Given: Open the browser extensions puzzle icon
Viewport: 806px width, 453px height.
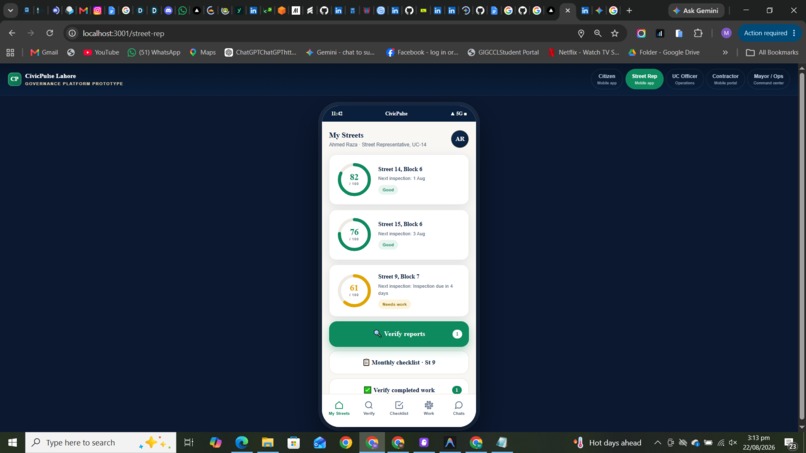Looking at the screenshot, I should (698, 33).
